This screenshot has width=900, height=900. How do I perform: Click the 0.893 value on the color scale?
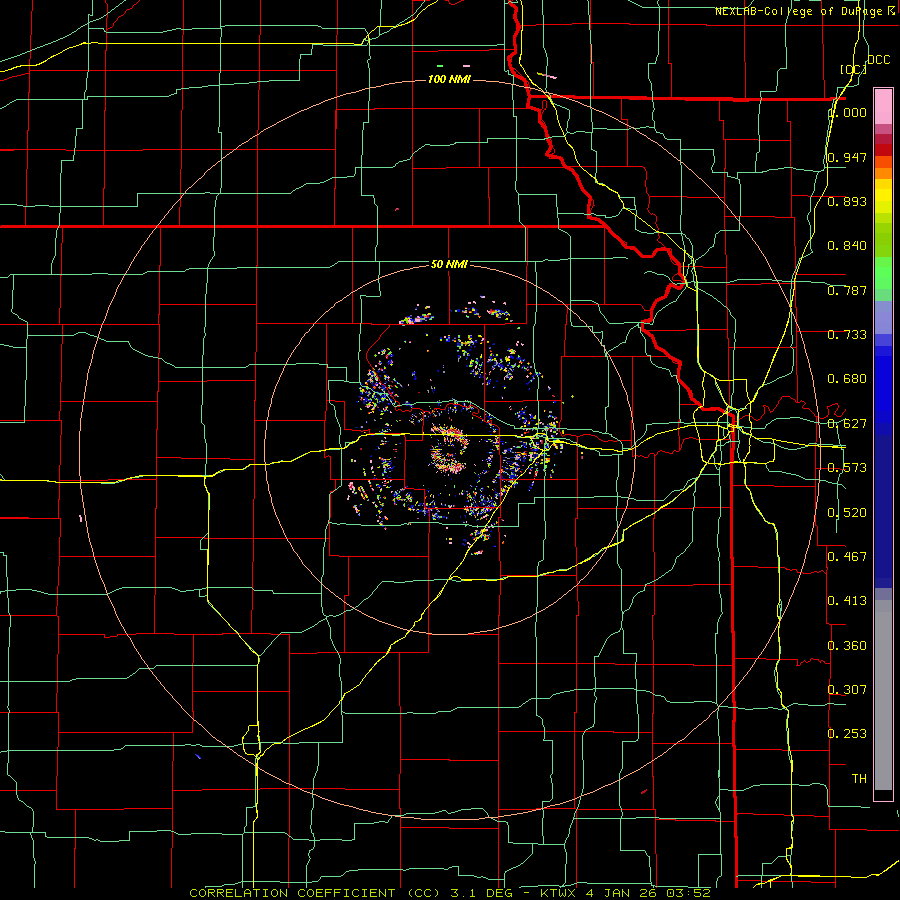point(847,201)
